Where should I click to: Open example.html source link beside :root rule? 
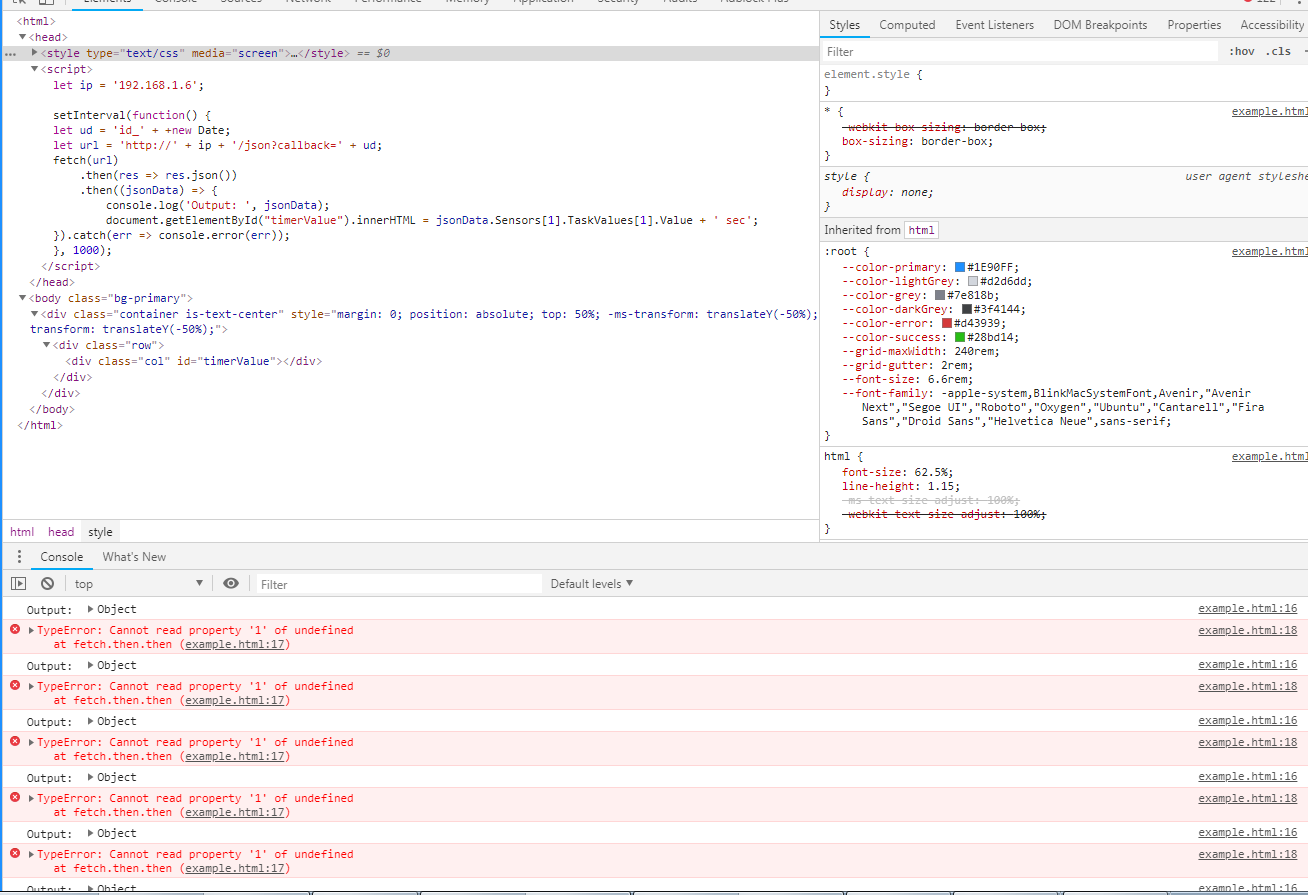coord(1270,252)
